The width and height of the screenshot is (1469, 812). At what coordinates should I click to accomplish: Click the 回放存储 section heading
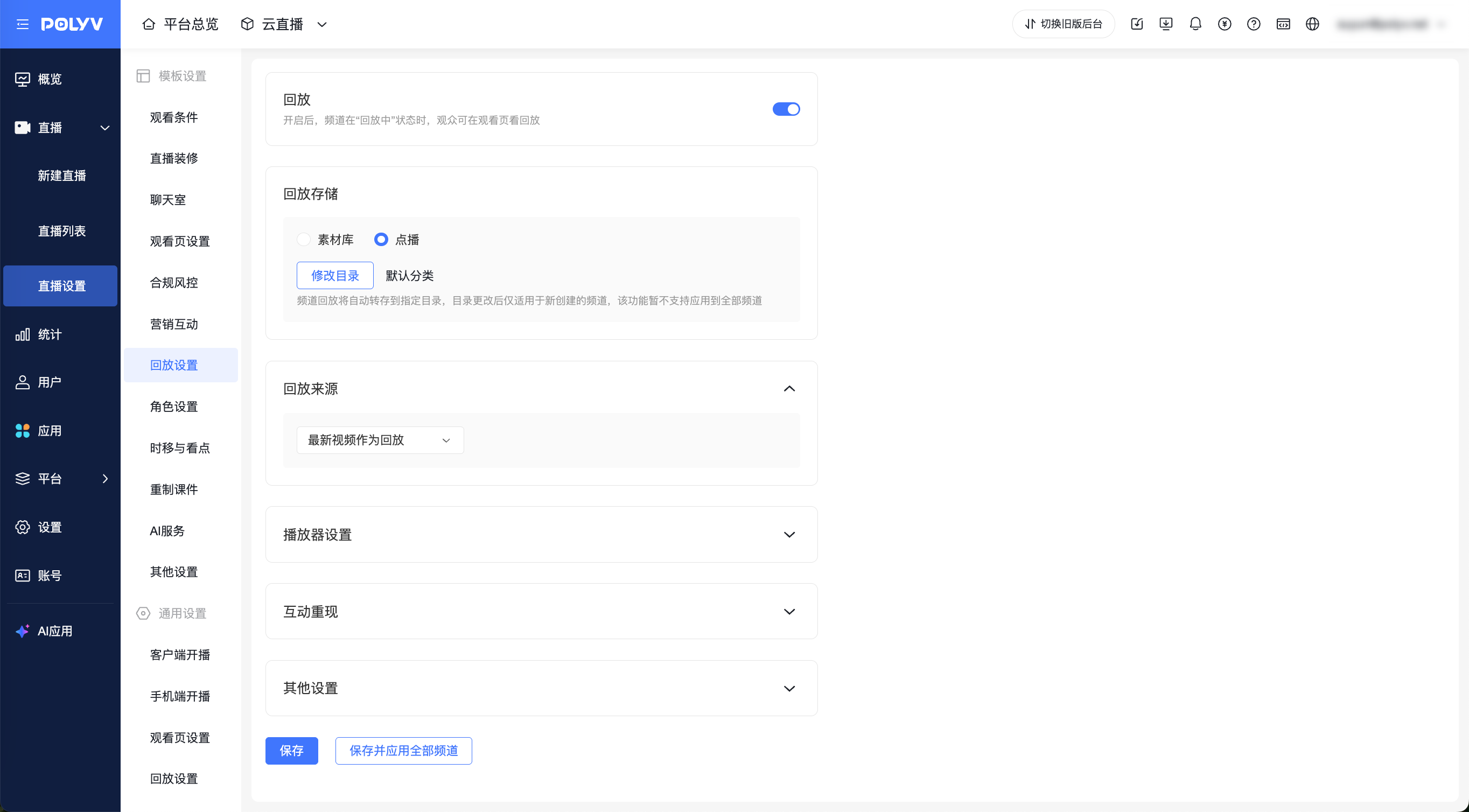point(311,194)
